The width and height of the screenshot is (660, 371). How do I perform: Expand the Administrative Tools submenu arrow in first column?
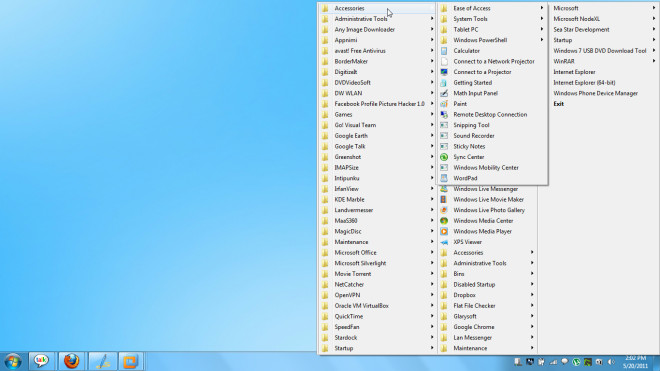432,19
